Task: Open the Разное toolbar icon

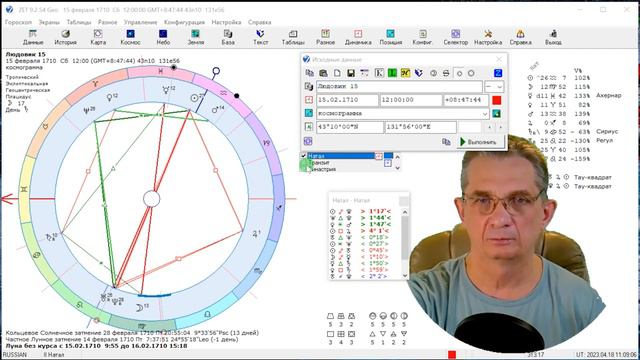Action: click(x=325, y=37)
